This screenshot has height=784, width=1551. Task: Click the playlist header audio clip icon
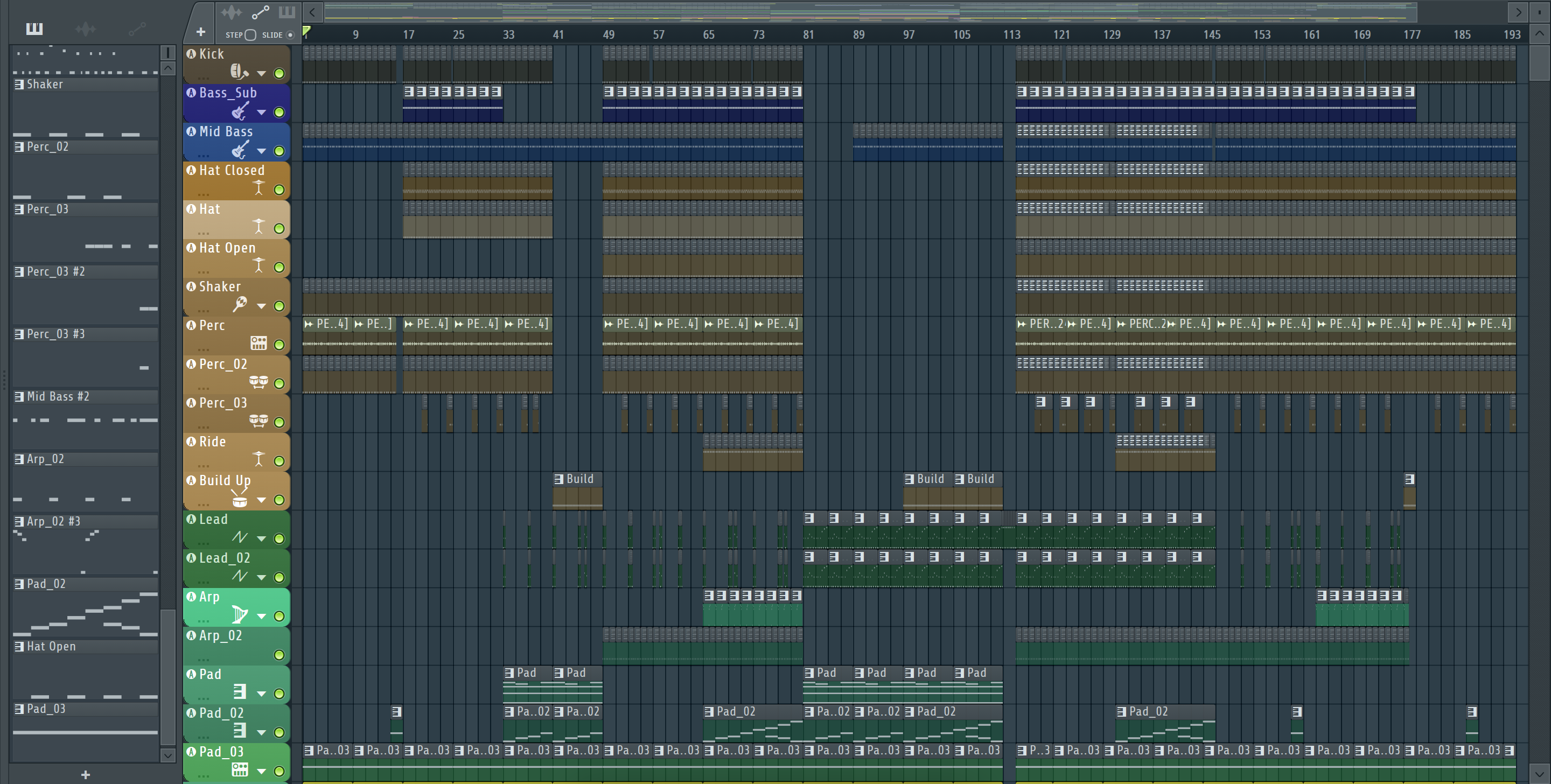pos(231,12)
